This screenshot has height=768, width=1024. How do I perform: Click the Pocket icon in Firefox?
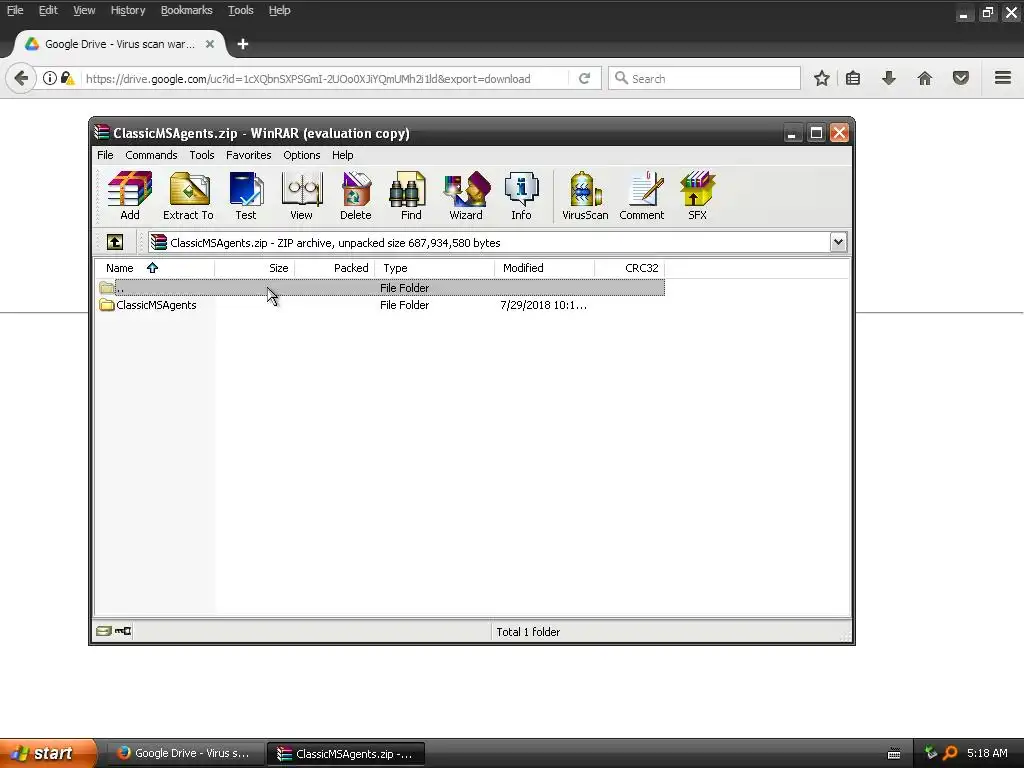point(961,78)
